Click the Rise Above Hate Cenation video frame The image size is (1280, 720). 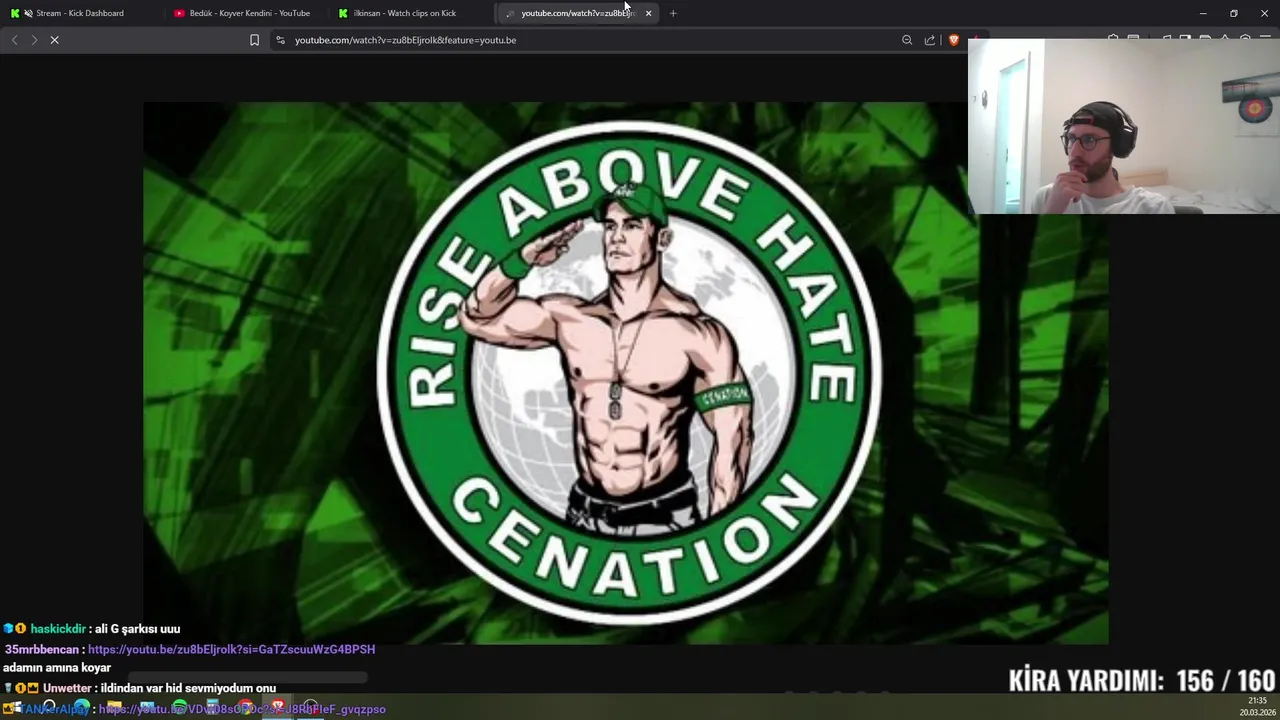click(625, 373)
